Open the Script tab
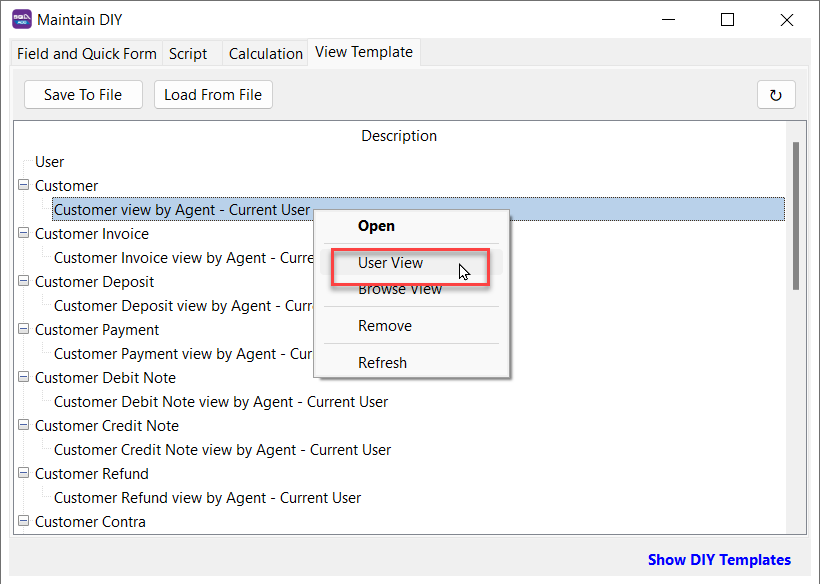This screenshot has height=584, width=820. [188, 54]
